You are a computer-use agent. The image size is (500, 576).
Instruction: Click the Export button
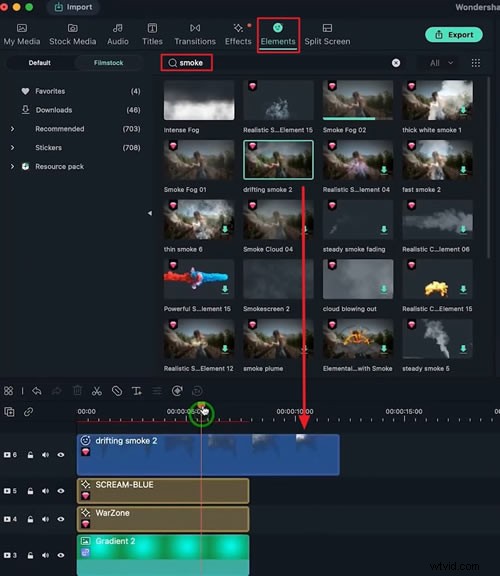click(454, 35)
